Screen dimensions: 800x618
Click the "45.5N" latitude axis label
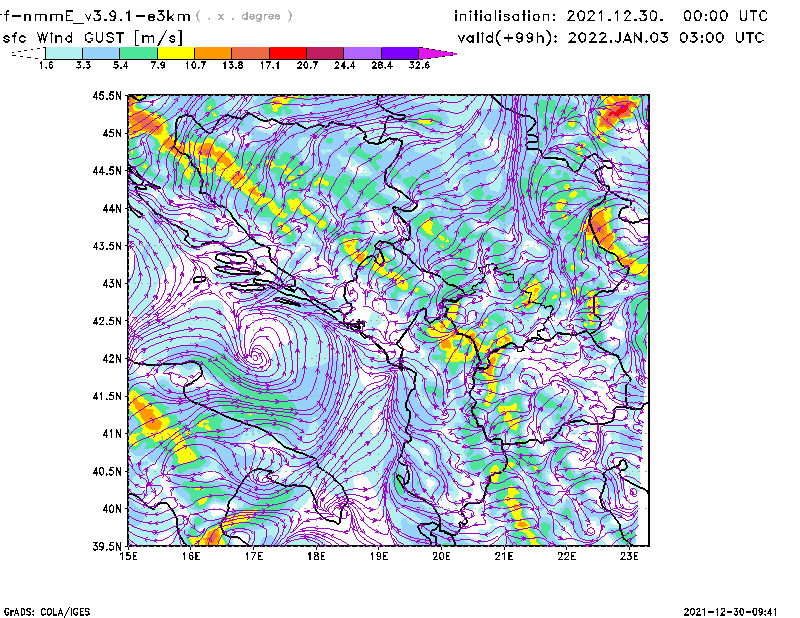[x=107, y=96]
